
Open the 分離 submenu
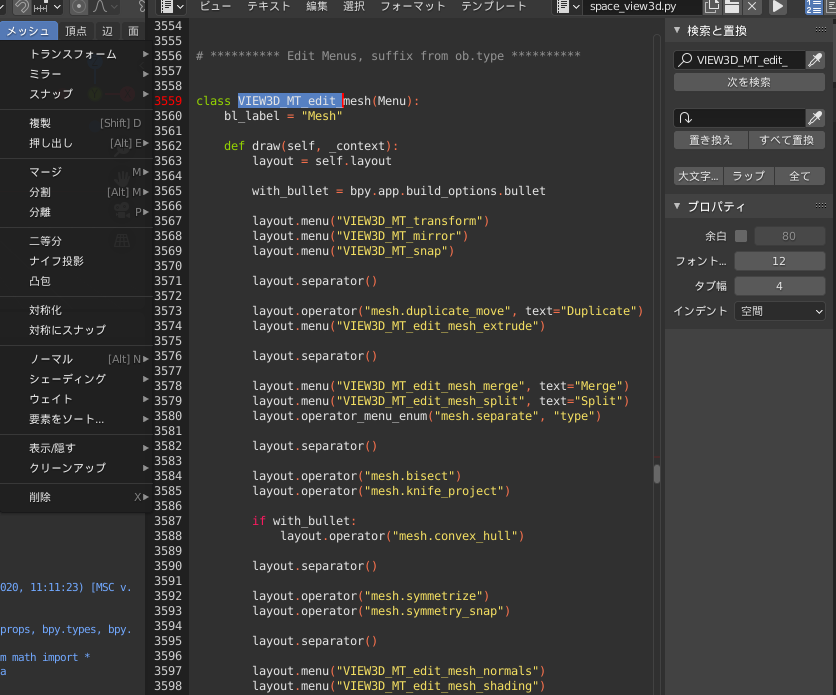point(76,212)
